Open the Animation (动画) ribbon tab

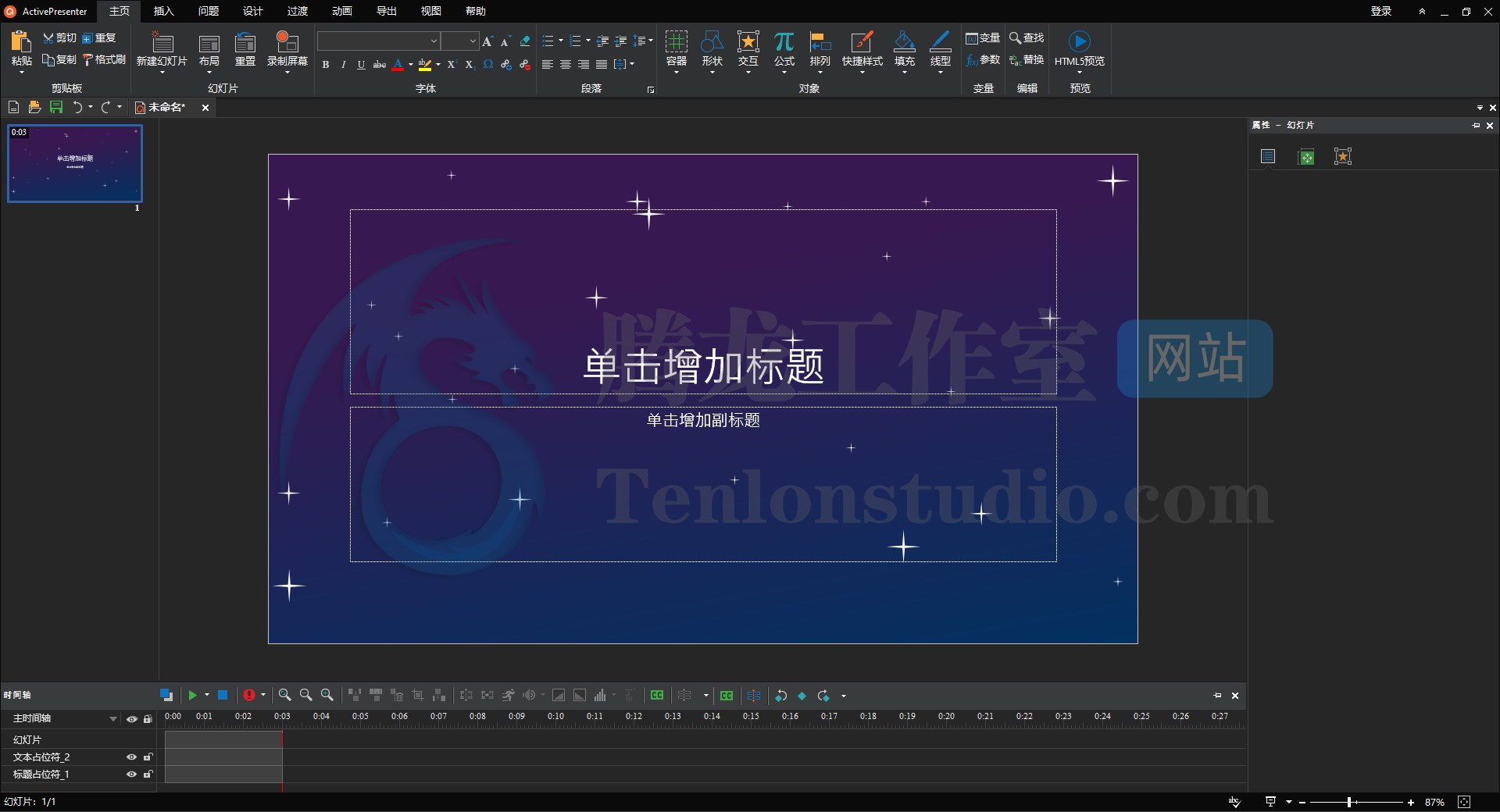click(341, 11)
